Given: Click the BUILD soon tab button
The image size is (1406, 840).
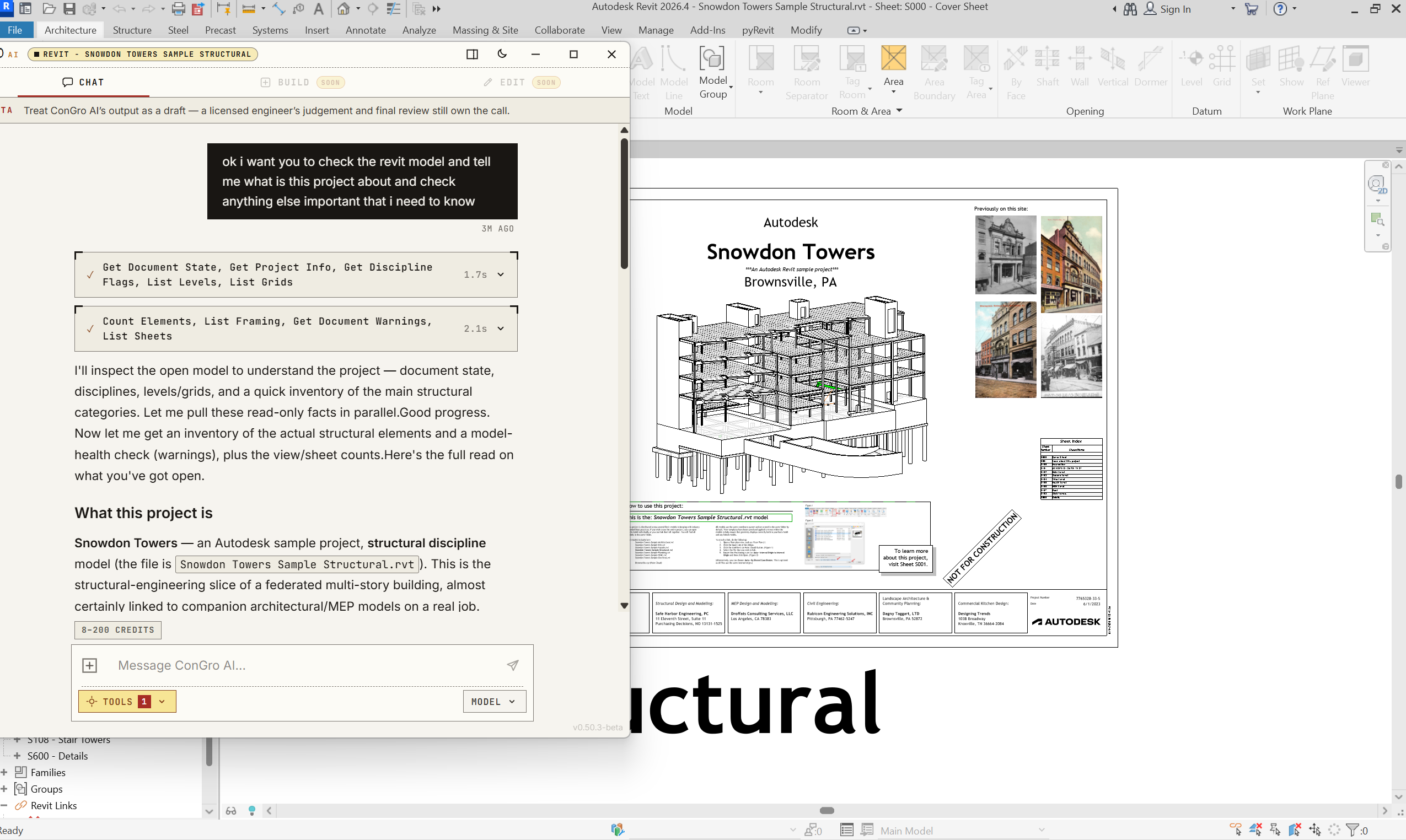Looking at the screenshot, I should coord(302,82).
